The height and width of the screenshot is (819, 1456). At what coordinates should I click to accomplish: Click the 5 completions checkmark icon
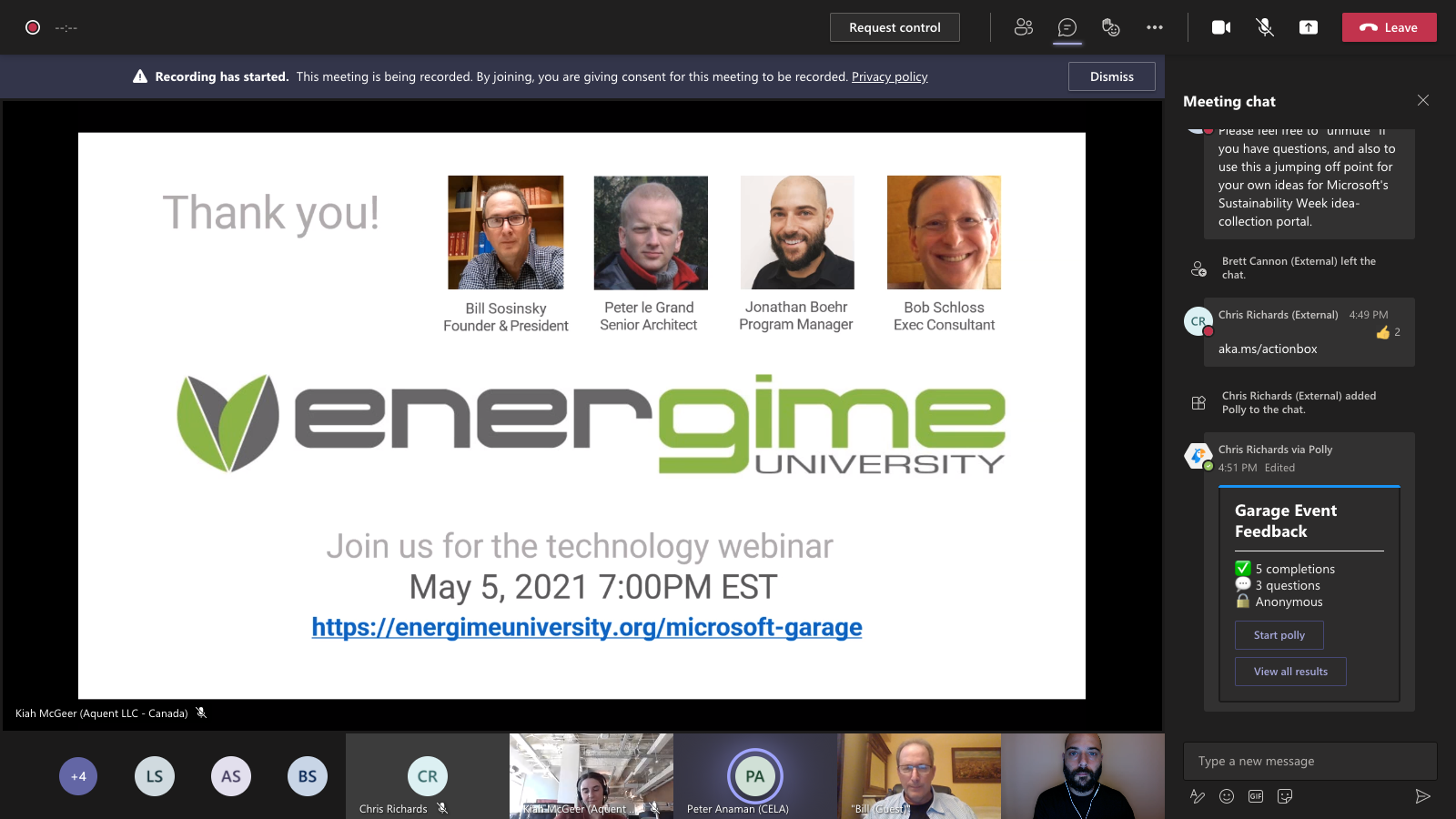[x=1243, y=568]
